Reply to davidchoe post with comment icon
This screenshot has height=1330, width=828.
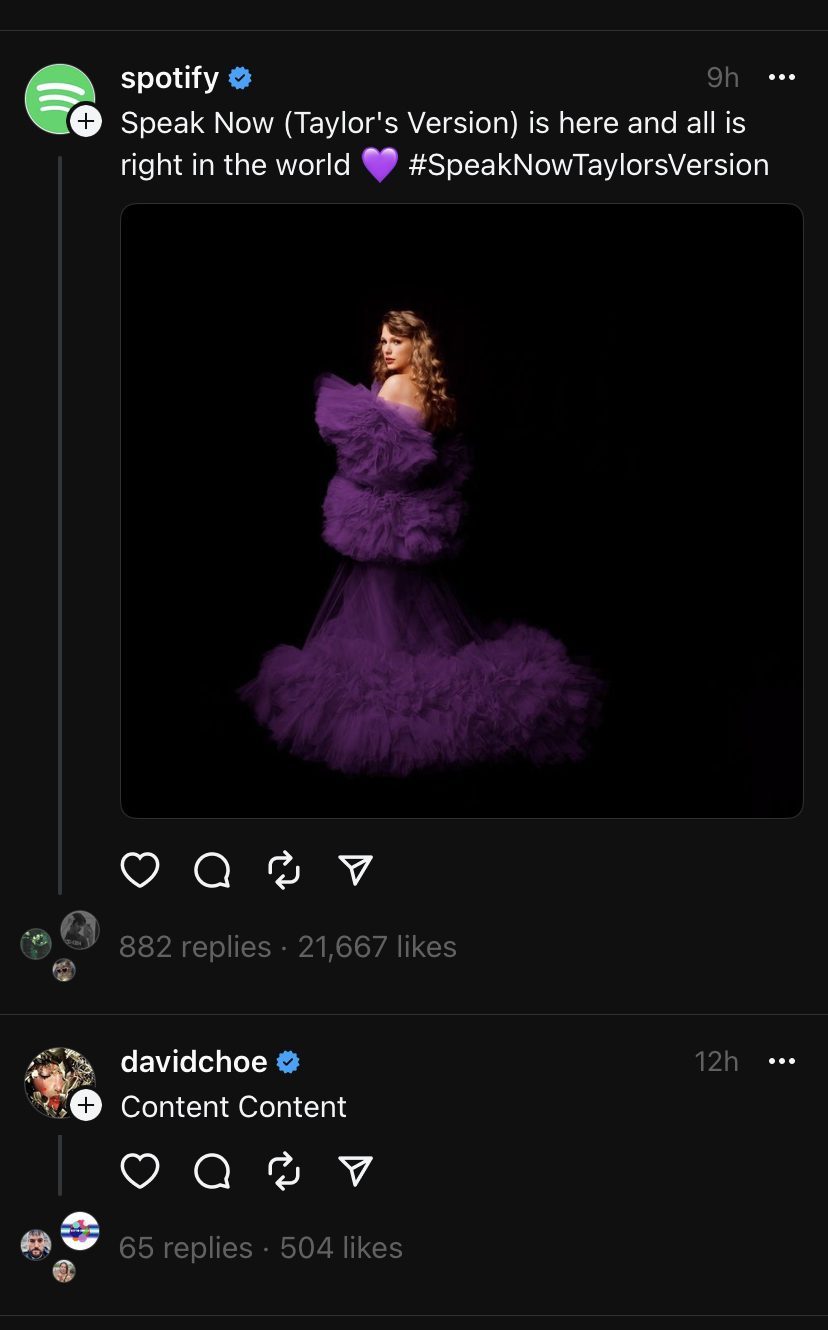coord(212,1170)
